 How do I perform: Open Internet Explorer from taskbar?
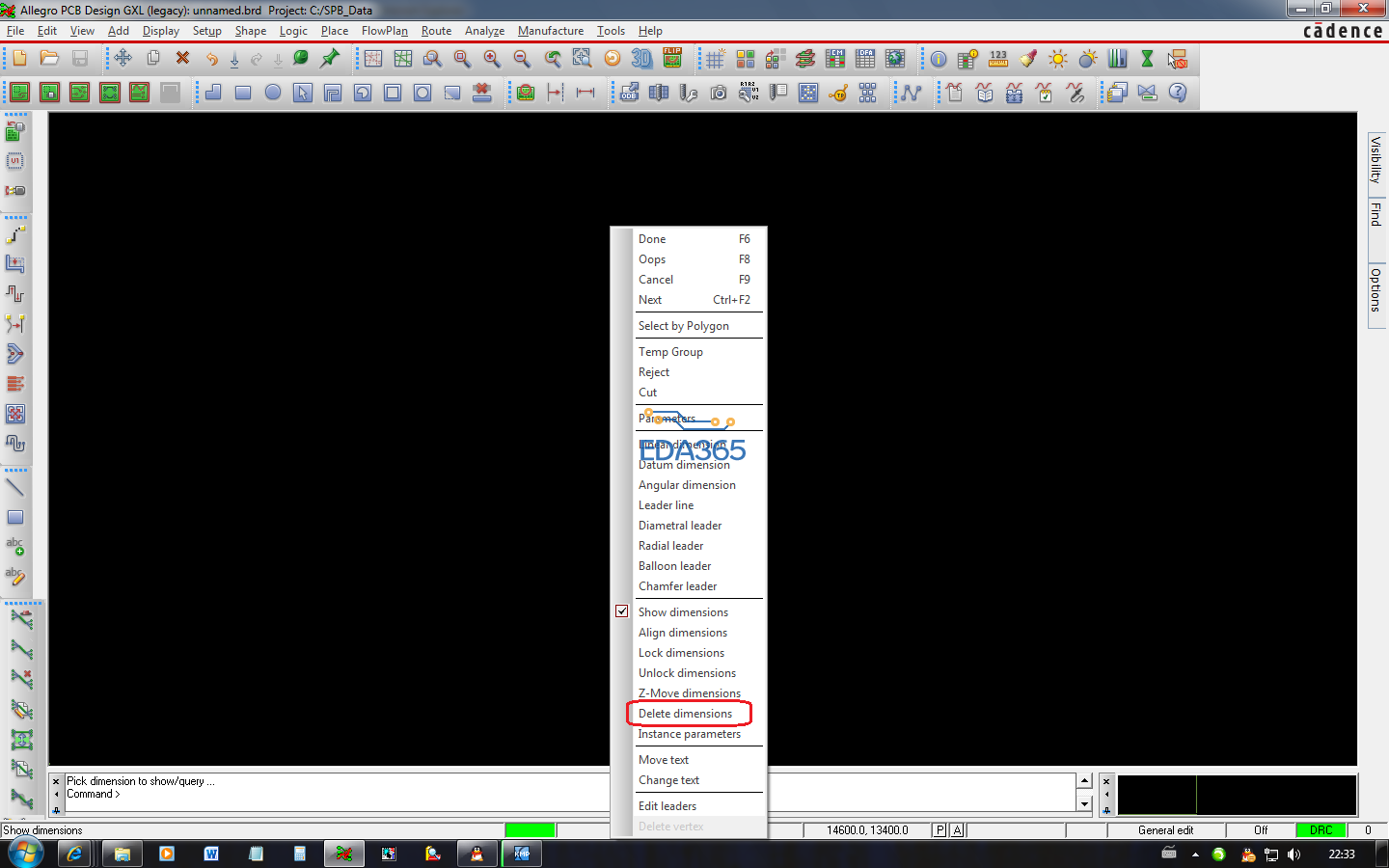[74, 854]
